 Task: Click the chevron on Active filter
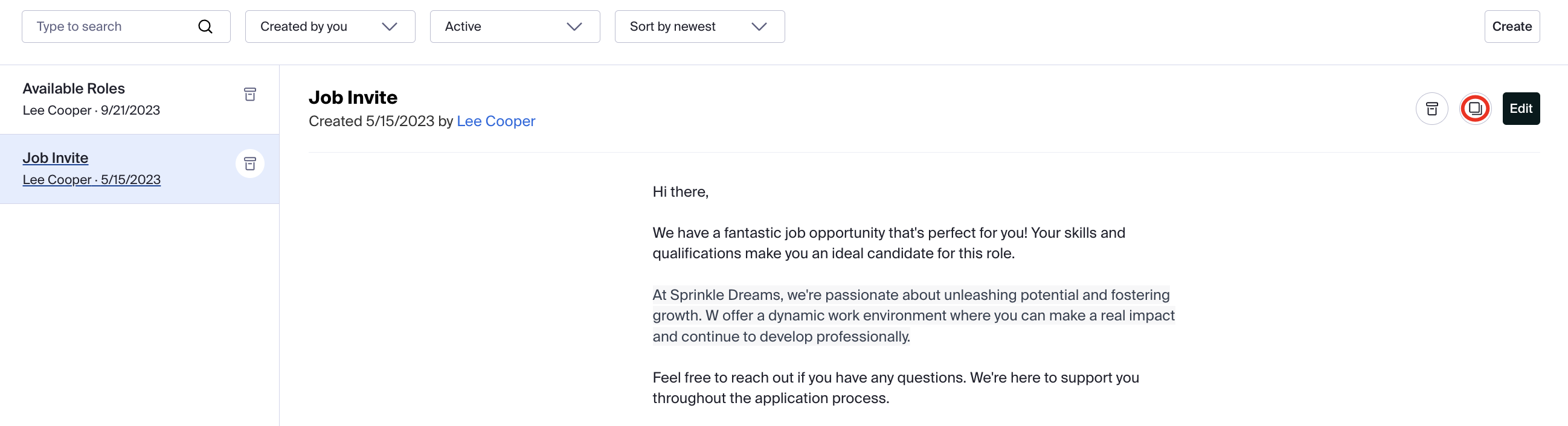point(574,27)
